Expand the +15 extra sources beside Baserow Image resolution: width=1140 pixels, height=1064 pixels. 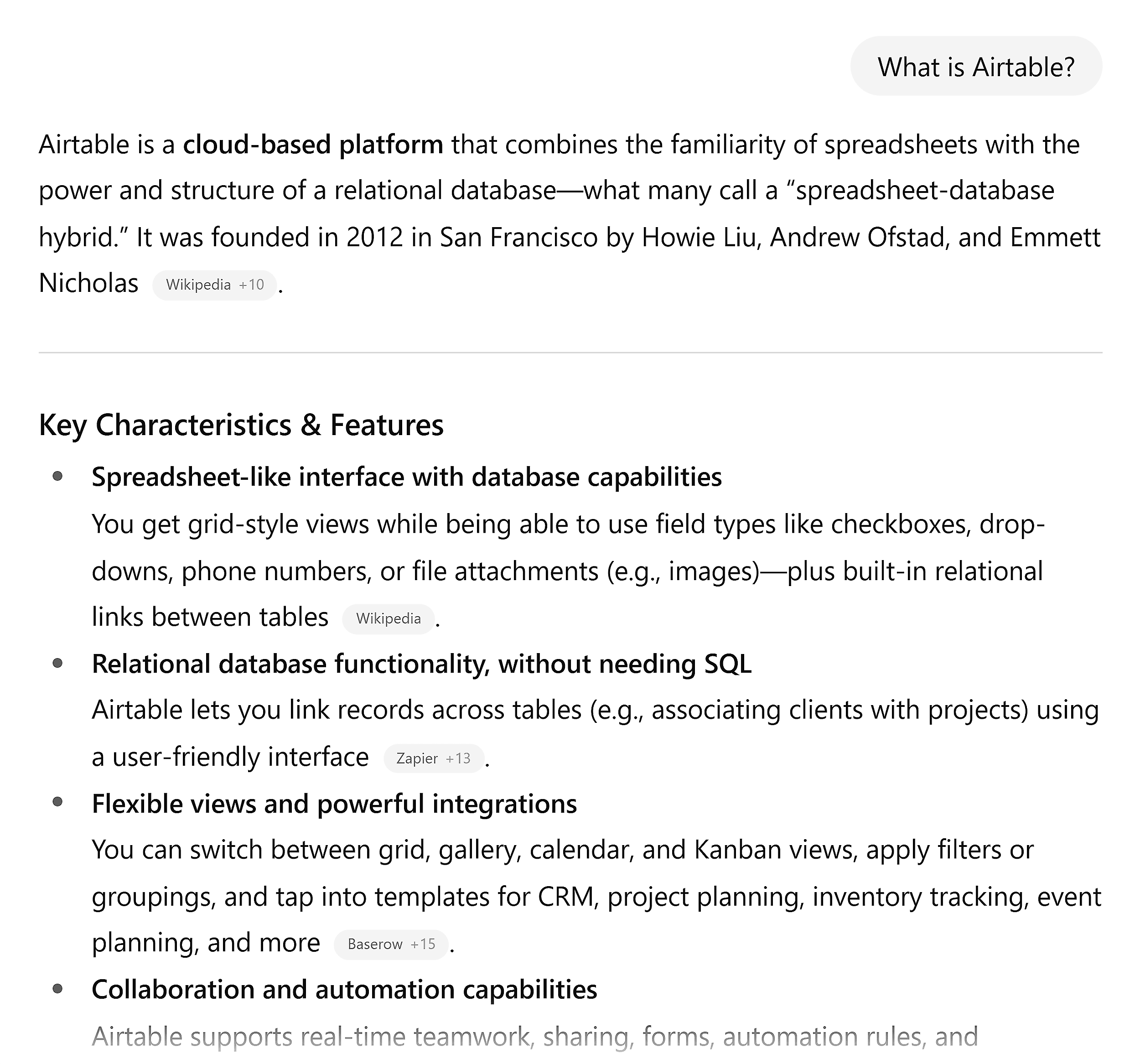click(x=422, y=944)
